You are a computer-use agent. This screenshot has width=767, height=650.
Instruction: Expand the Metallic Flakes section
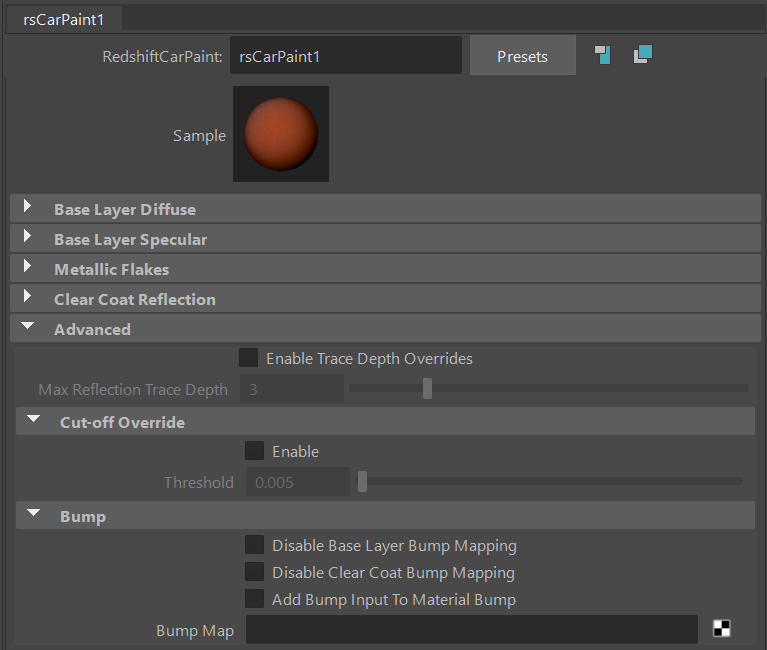pos(385,269)
